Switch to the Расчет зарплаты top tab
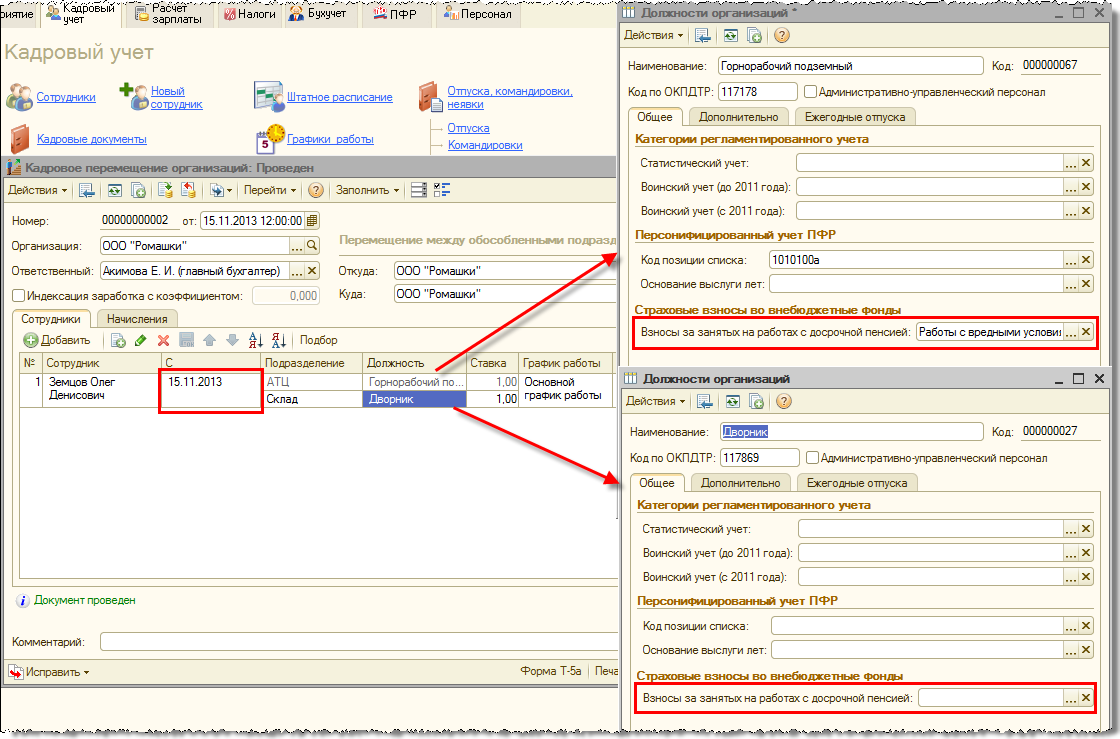The width and height of the screenshot is (1120, 739). click(169, 14)
